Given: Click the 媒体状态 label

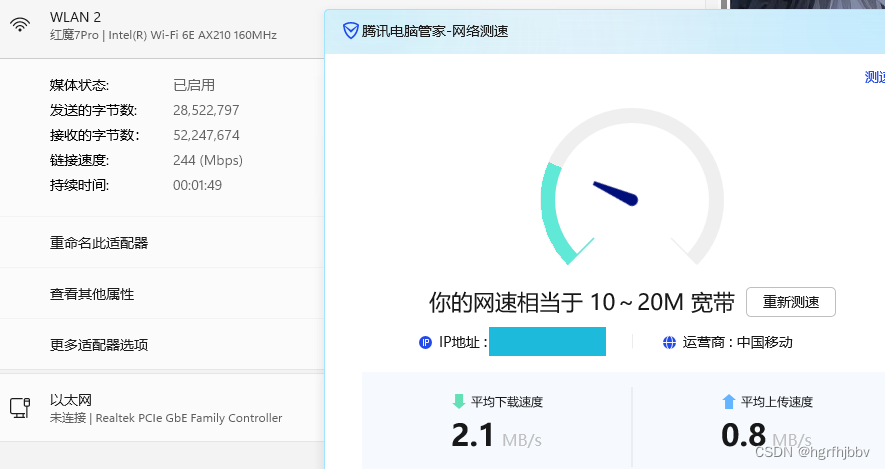Looking at the screenshot, I should pos(79,85).
